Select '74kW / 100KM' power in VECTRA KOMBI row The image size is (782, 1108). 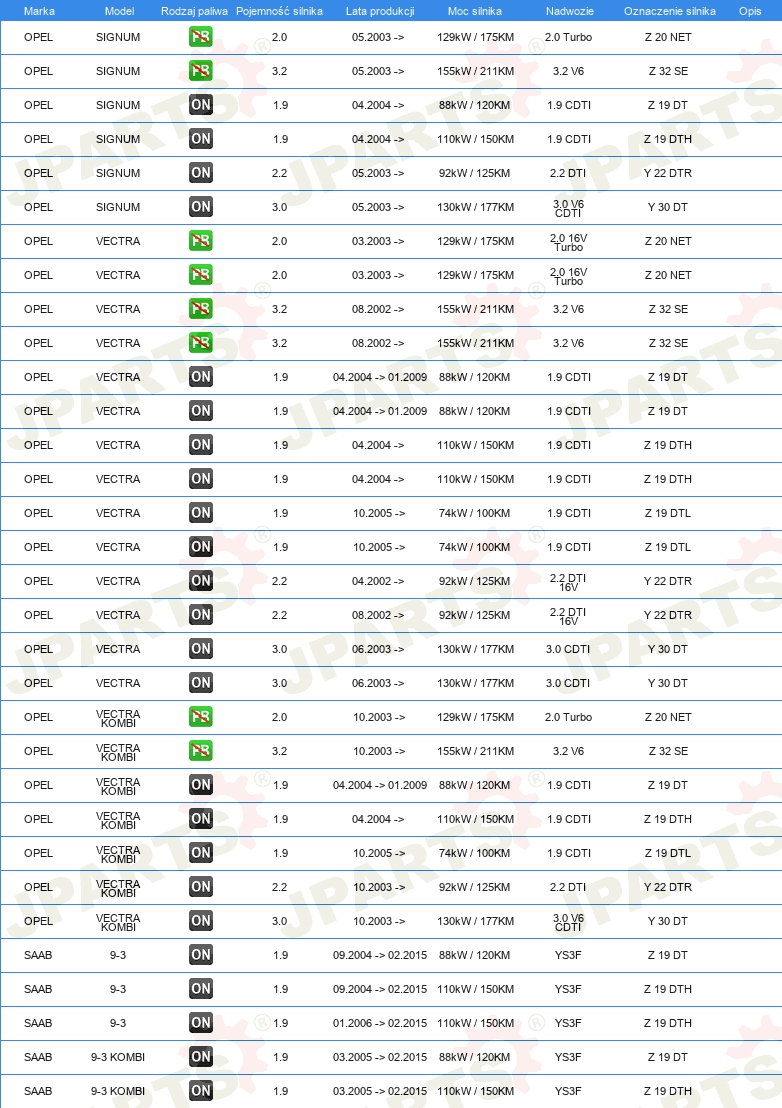pyautogui.click(x=475, y=852)
